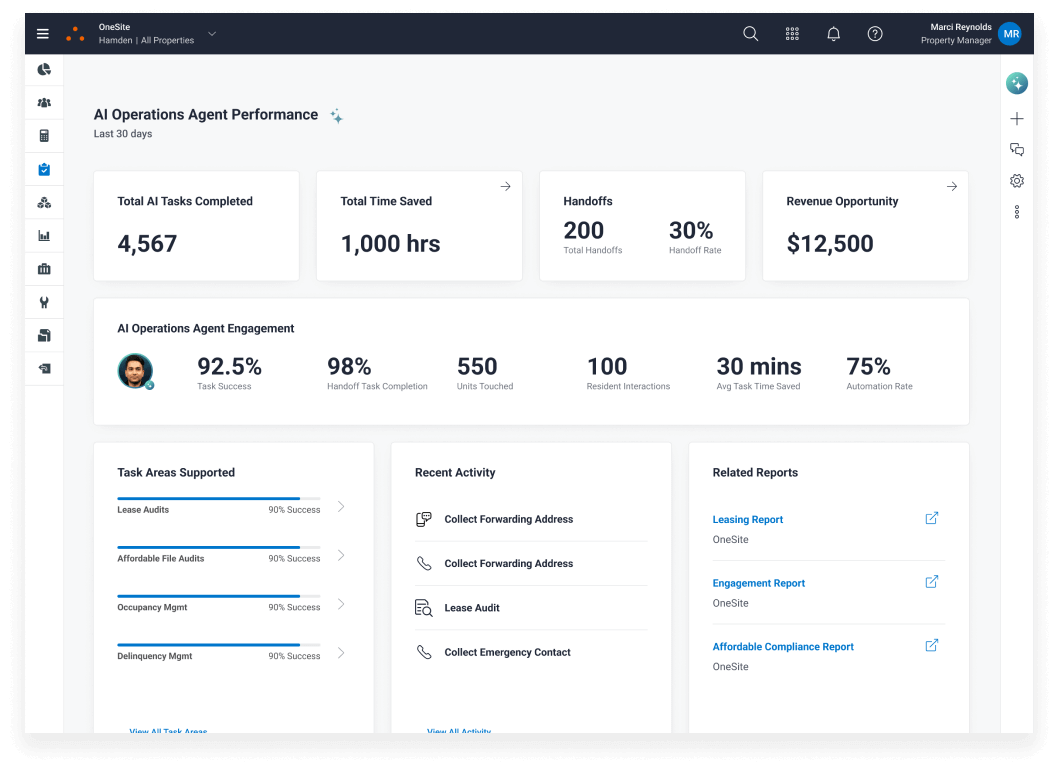Expand the Occupancy Mgmt chevron

pos(341,604)
